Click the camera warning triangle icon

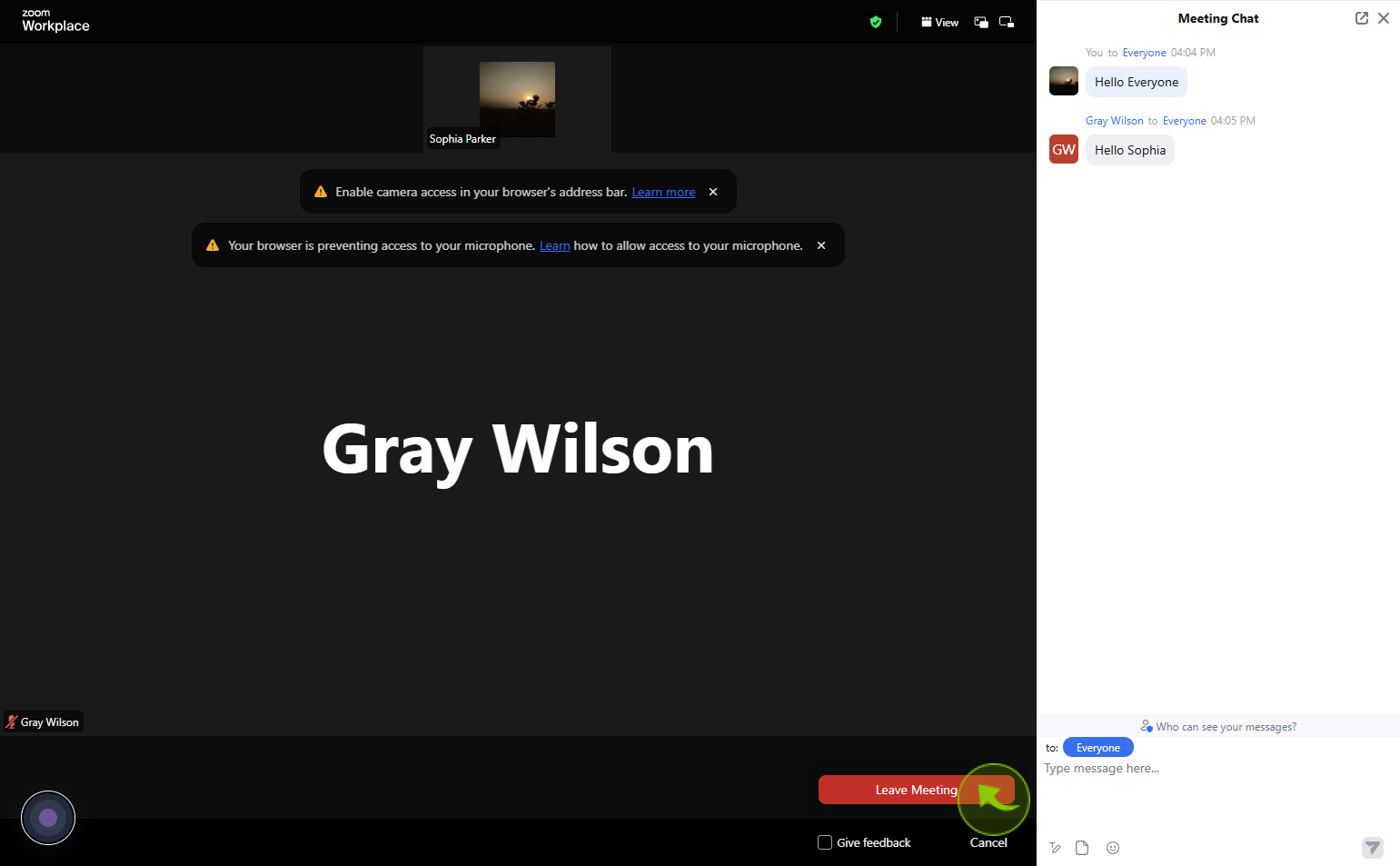pyautogui.click(x=321, y=192)
